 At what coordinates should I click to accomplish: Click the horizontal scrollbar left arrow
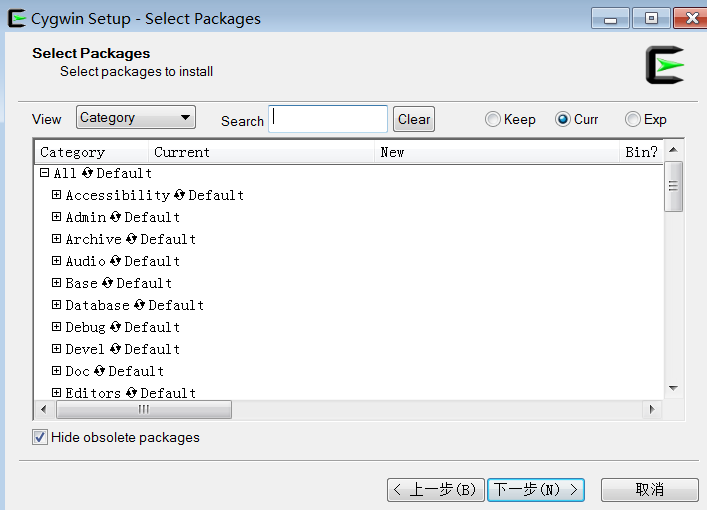point(44,409)
